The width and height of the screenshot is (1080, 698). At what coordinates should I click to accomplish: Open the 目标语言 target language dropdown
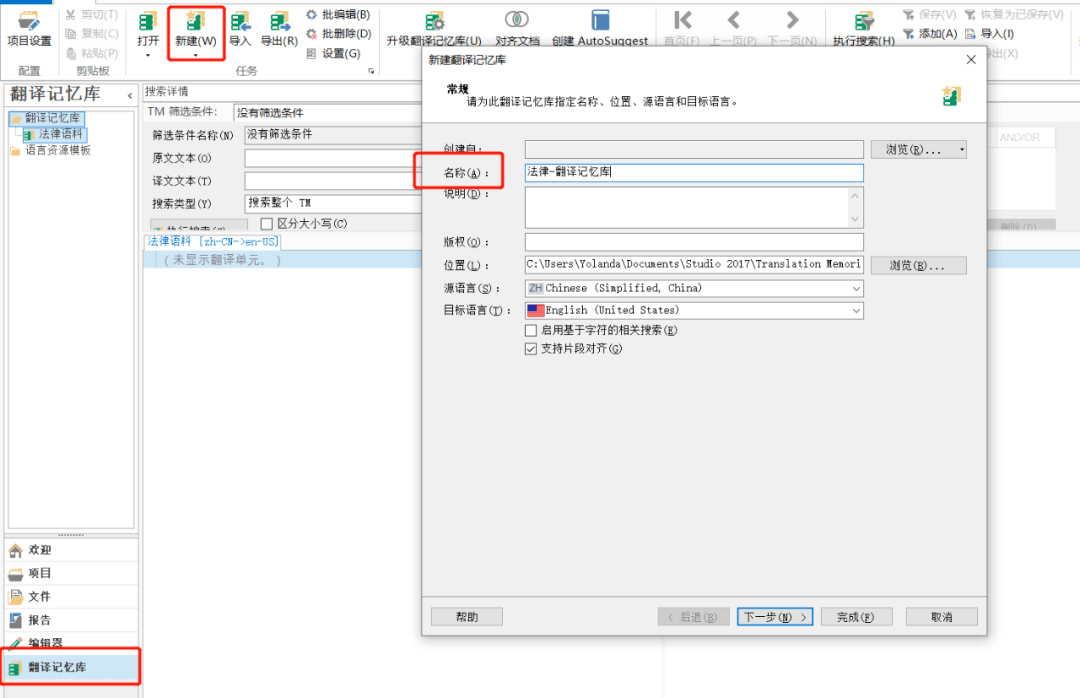(x=858, y=310)
